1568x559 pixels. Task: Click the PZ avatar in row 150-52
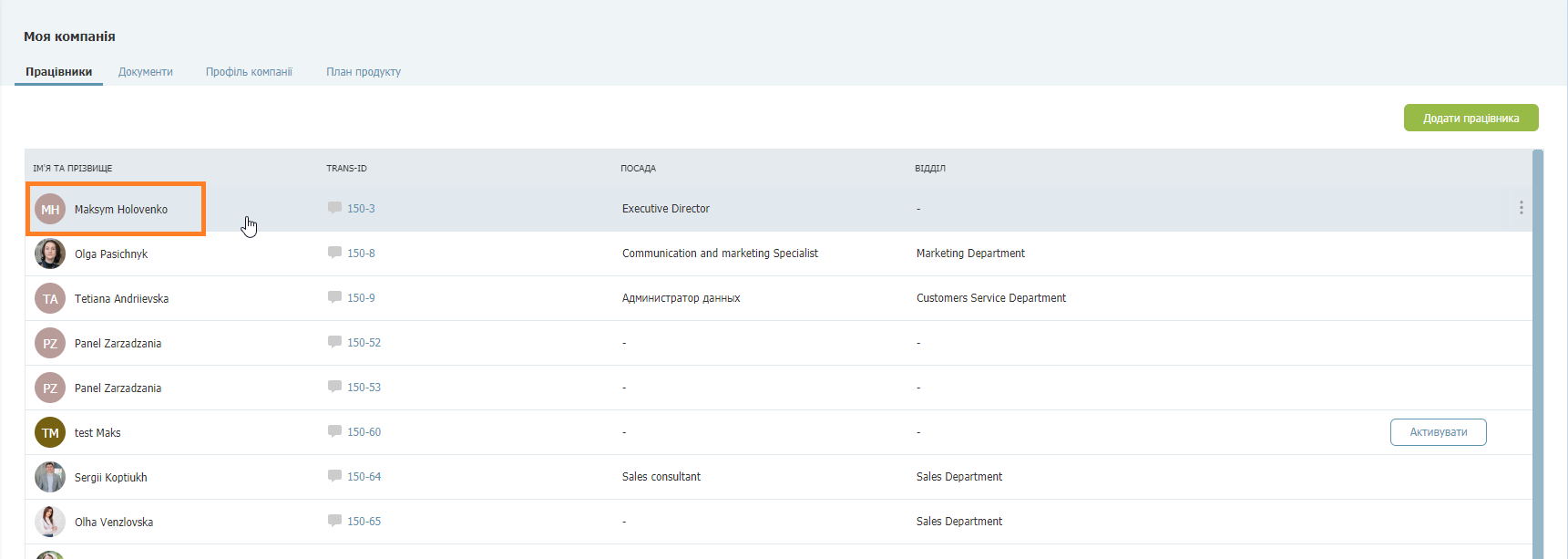coord(50,343)
